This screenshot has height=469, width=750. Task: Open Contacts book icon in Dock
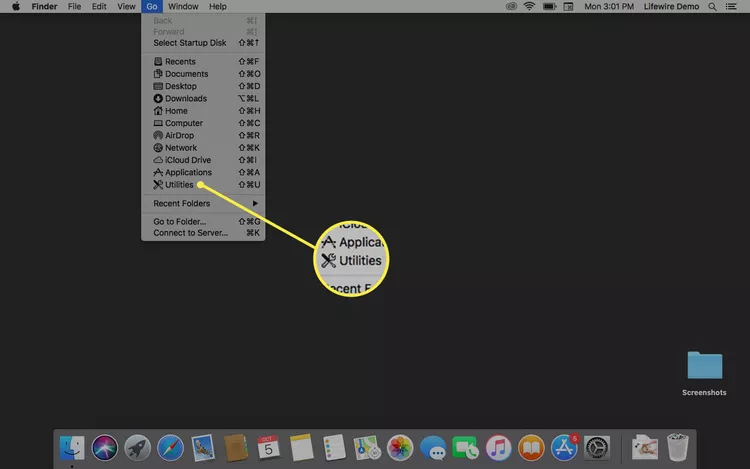click(x=236, y=448)
